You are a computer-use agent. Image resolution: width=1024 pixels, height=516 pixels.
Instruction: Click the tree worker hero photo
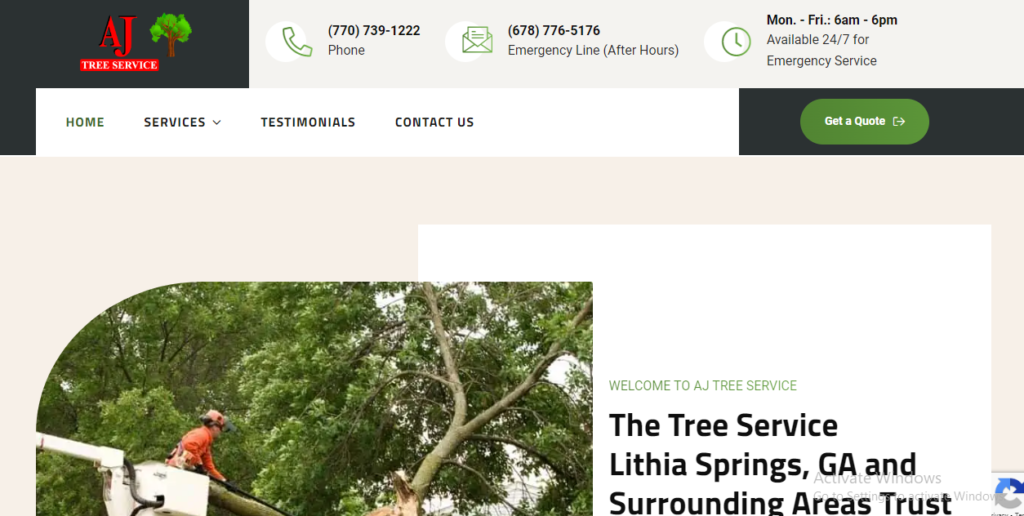pyautogui.click(x=314, y=398)
